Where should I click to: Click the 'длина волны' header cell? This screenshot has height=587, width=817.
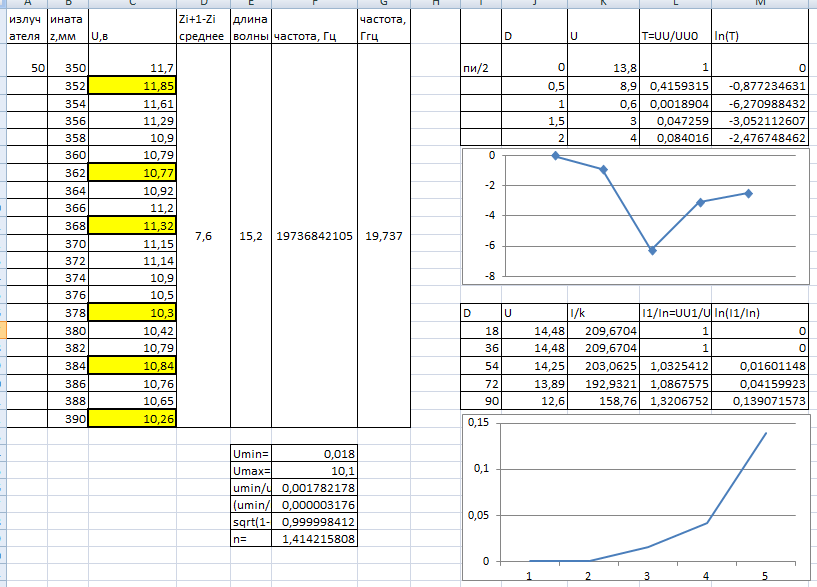click(x=251, y=27)
